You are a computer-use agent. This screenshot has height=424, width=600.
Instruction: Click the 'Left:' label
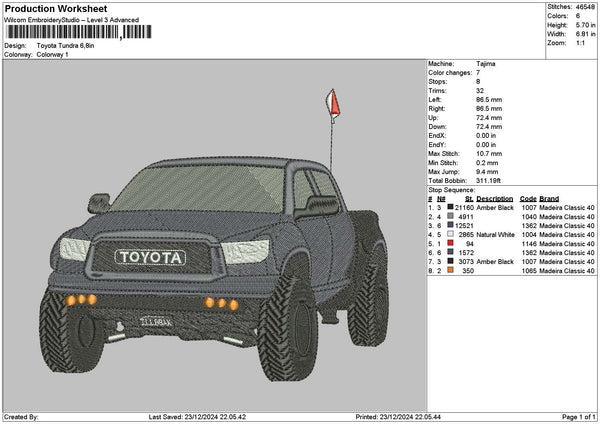[x=435, y=100]
